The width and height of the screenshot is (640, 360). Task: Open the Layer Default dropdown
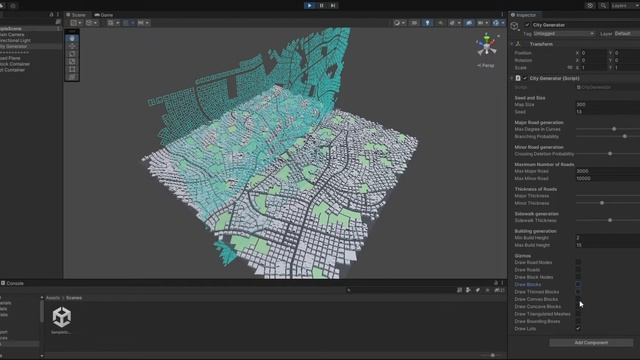627,34
